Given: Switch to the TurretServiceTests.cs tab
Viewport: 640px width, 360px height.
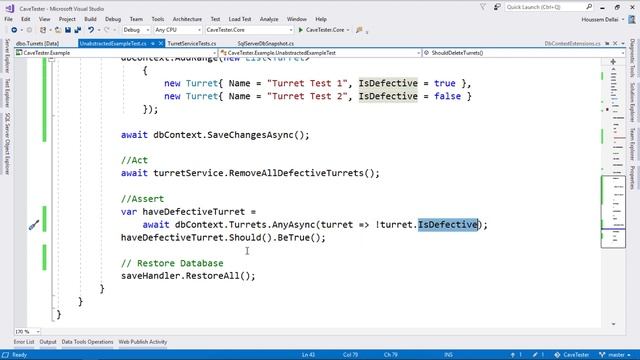Looking at the screenshot, I should 192,43.
